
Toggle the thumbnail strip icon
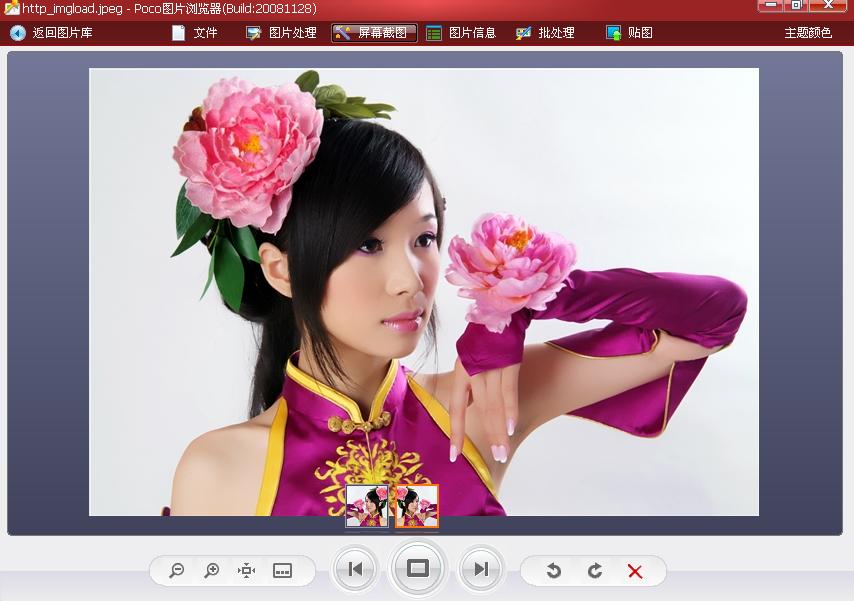[282, 571]
